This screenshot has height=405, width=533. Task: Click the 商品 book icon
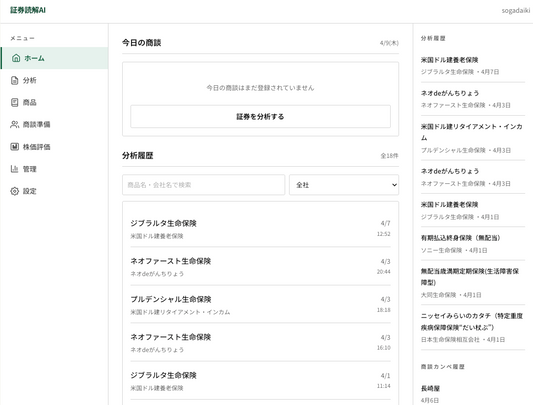tap(14, 102)
